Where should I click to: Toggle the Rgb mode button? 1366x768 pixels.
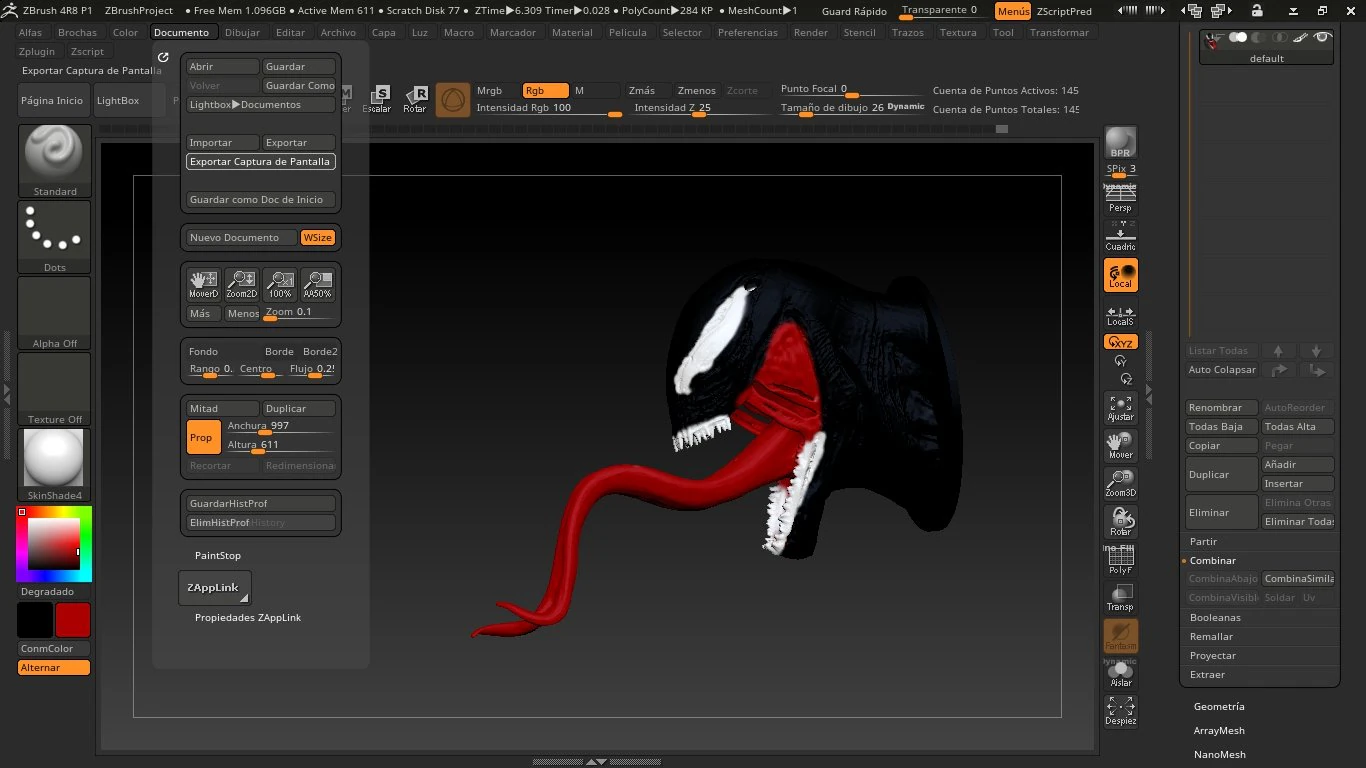[x=545, y=90]
